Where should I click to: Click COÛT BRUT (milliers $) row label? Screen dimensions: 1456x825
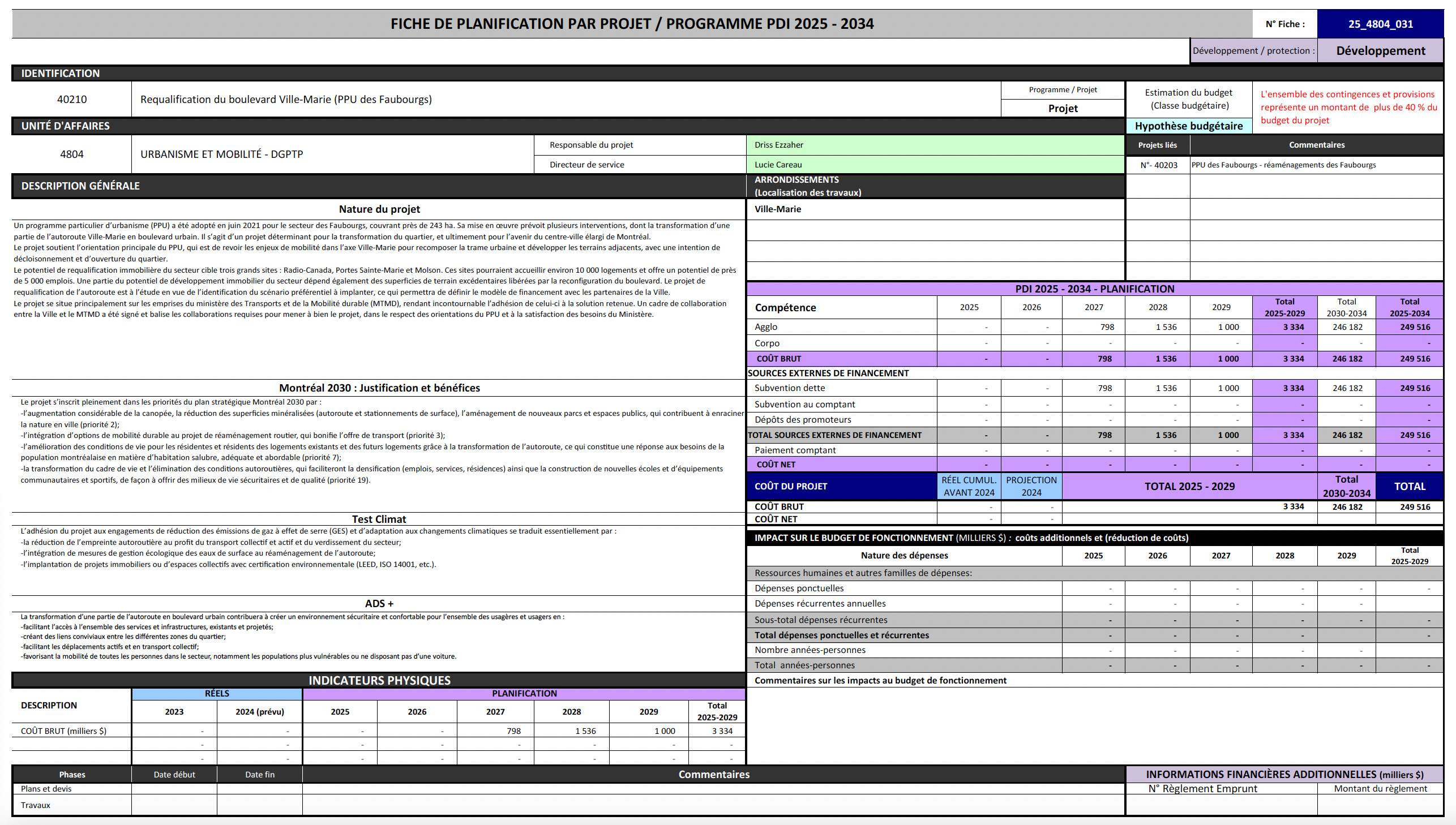(63, 731)
